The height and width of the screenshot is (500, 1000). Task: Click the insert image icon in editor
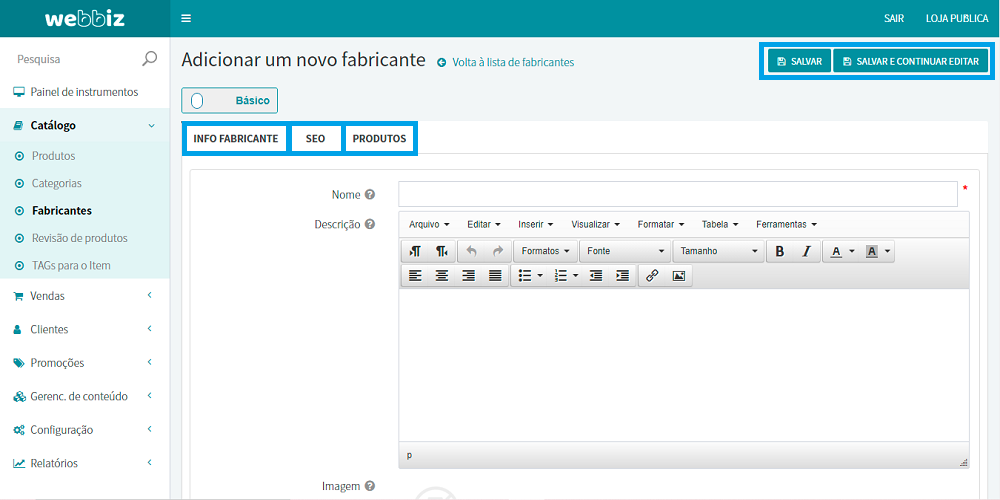click(679, 276)
